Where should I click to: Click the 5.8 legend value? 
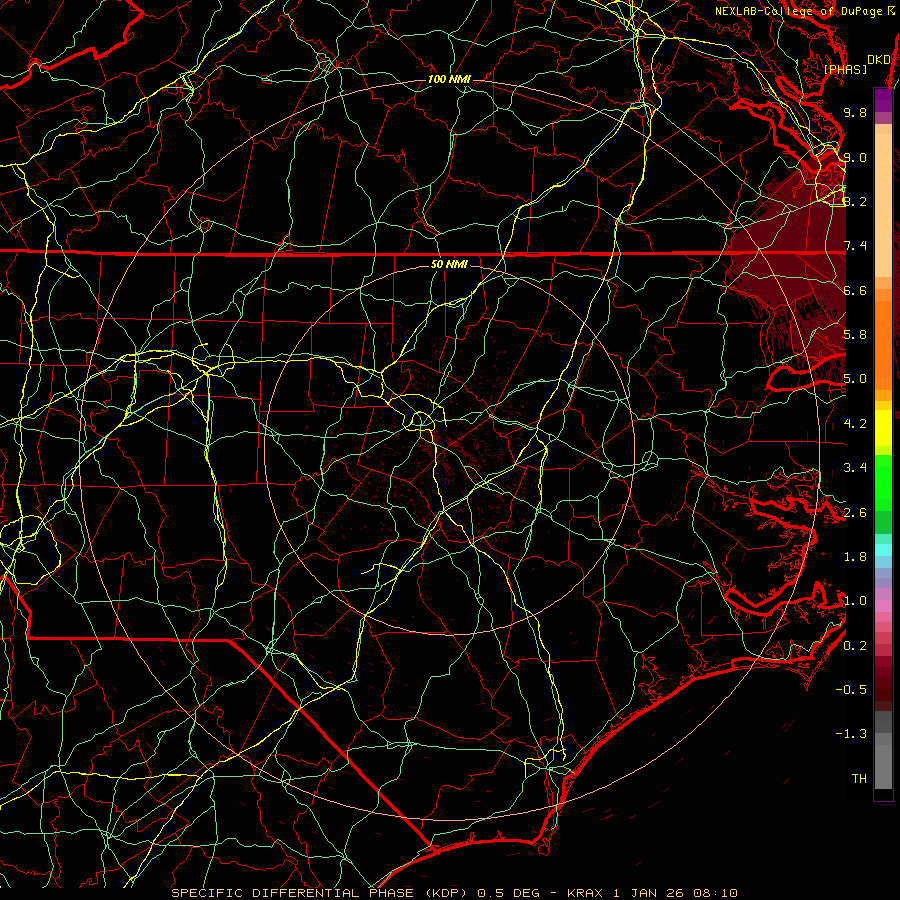pos(855,335)
